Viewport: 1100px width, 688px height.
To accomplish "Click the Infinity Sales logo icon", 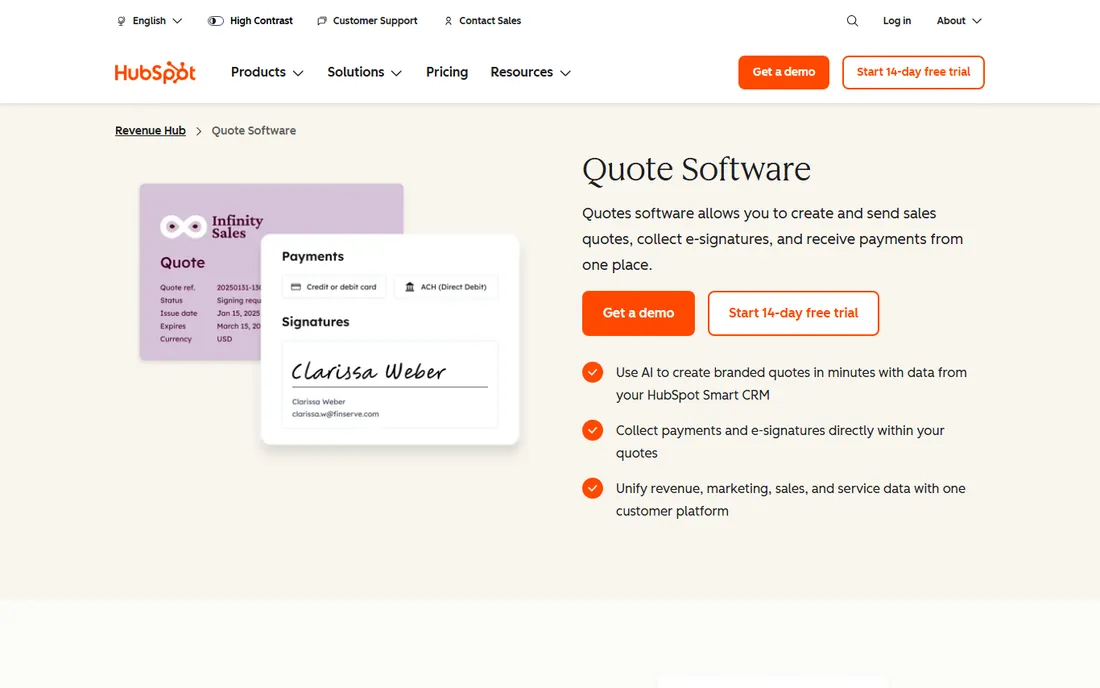I will tap(183, 227).
